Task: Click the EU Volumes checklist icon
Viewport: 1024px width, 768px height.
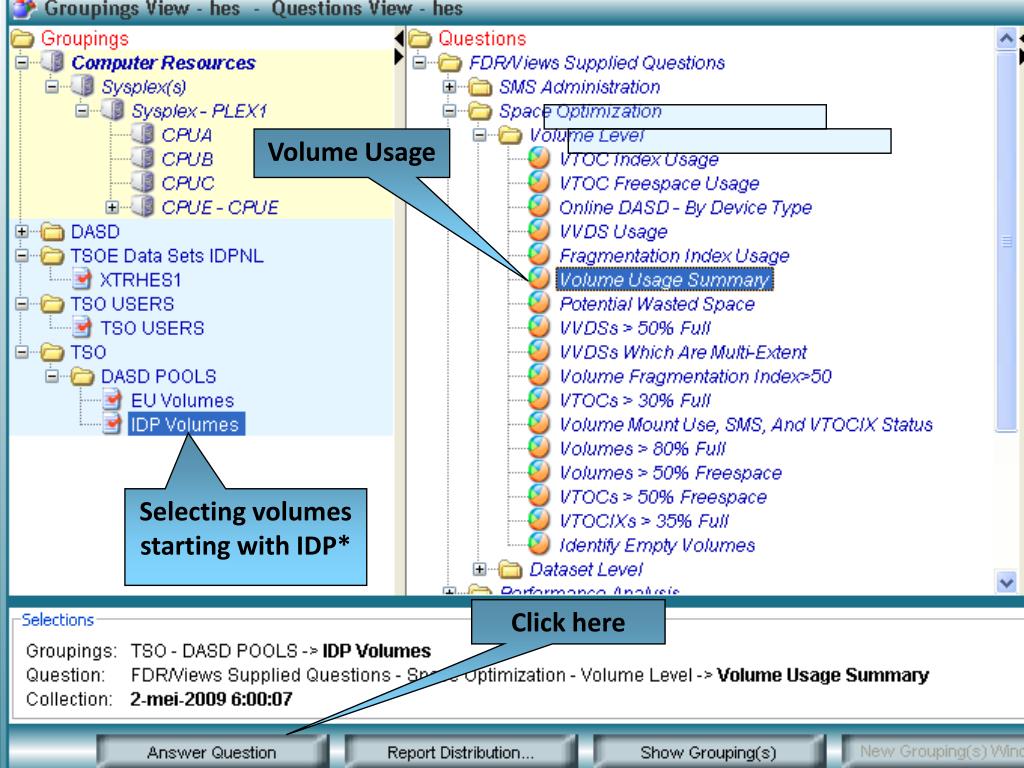Action: click(112, 400)
